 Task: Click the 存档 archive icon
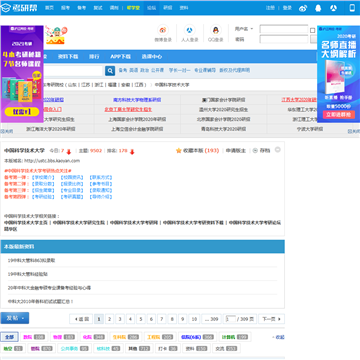(x=255, y=151)
